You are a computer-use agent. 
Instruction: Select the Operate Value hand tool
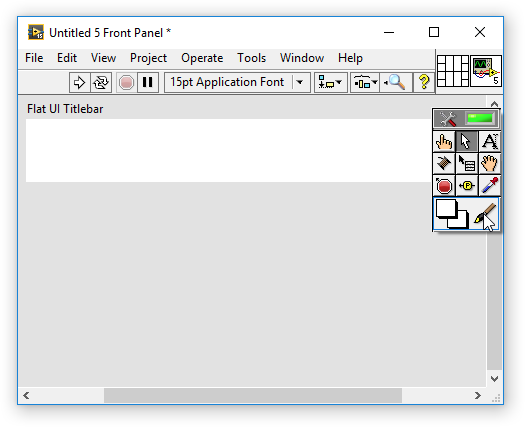pyautogui.click(x=444, y=141)
